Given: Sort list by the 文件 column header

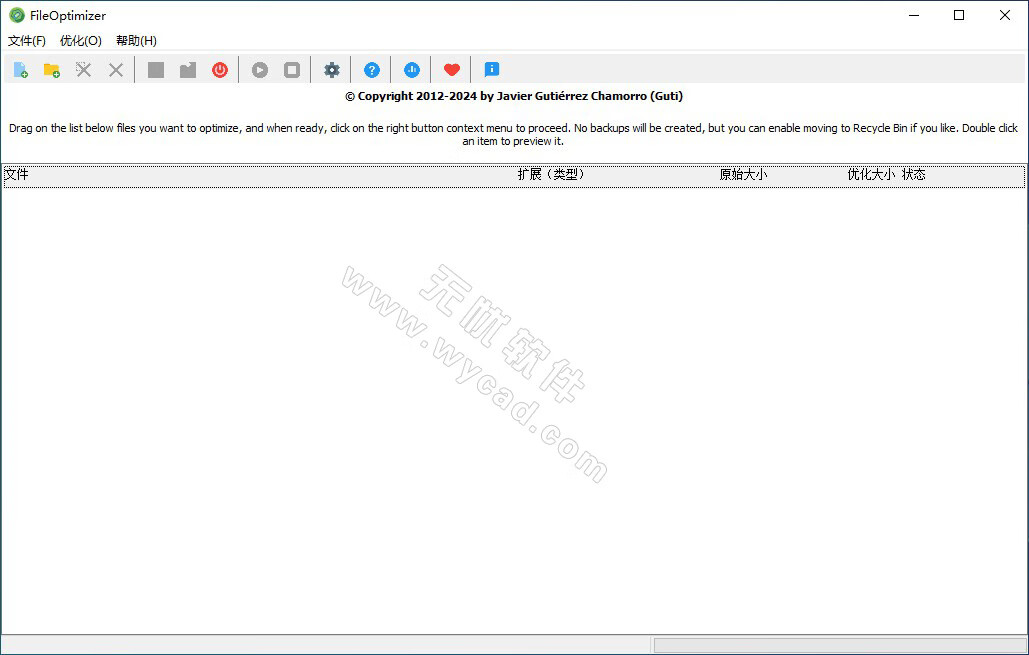Looking at the screenshot, I should pyautogui.click(x=17, y=175).
